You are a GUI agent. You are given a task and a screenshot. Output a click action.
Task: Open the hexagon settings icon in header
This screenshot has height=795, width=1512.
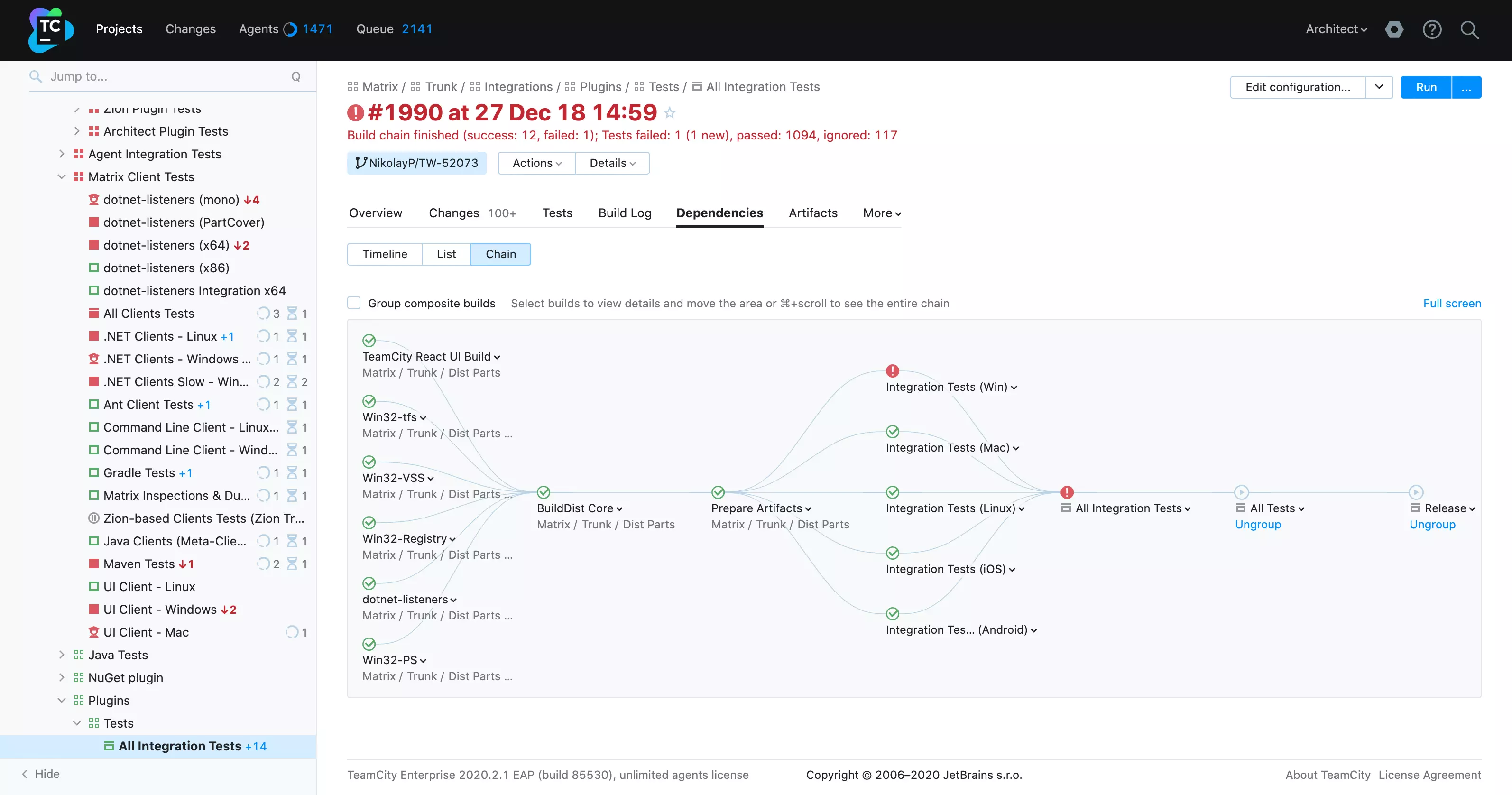pos(1394,29)
